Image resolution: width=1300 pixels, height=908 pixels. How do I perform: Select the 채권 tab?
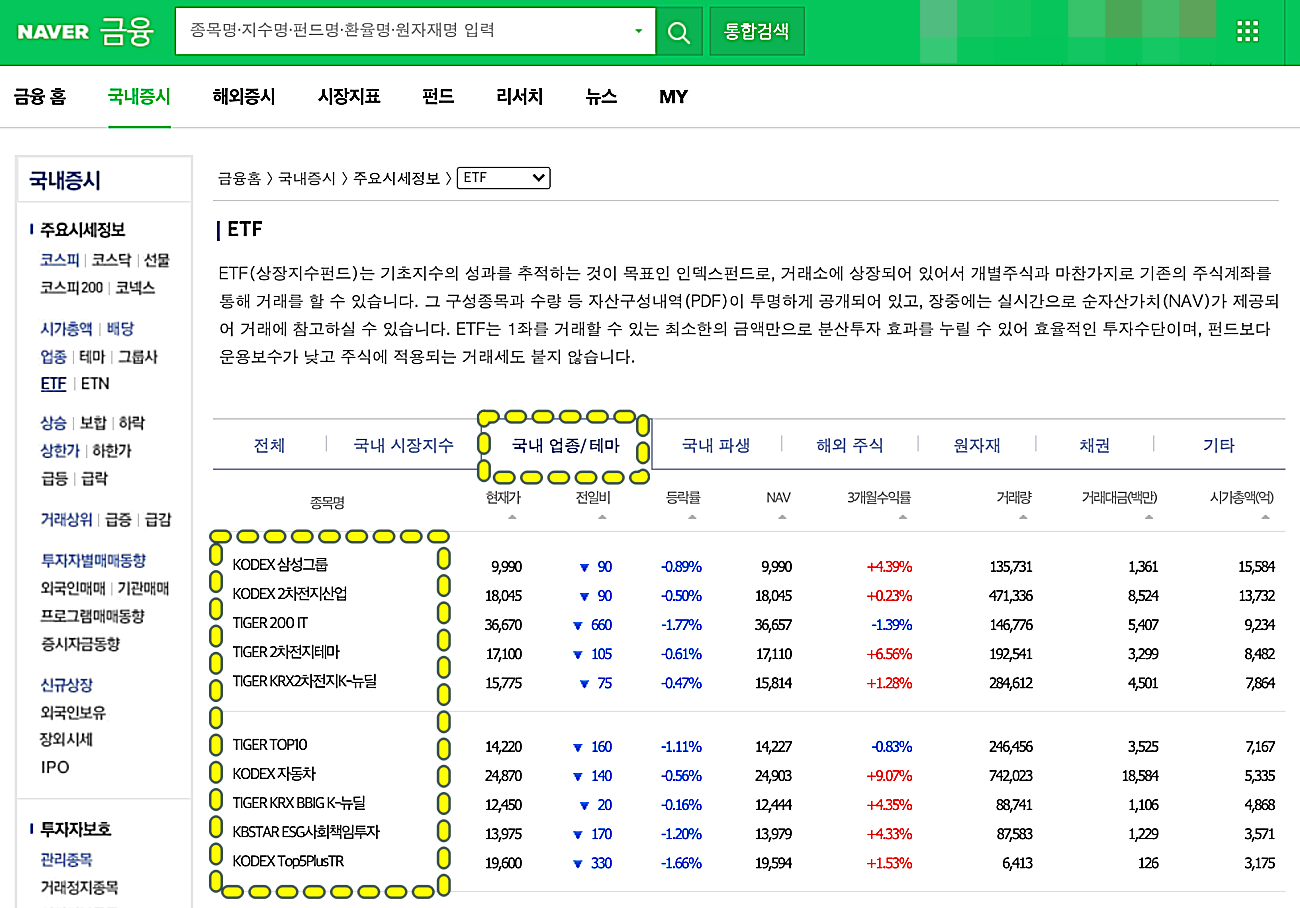pos(1095,446)
